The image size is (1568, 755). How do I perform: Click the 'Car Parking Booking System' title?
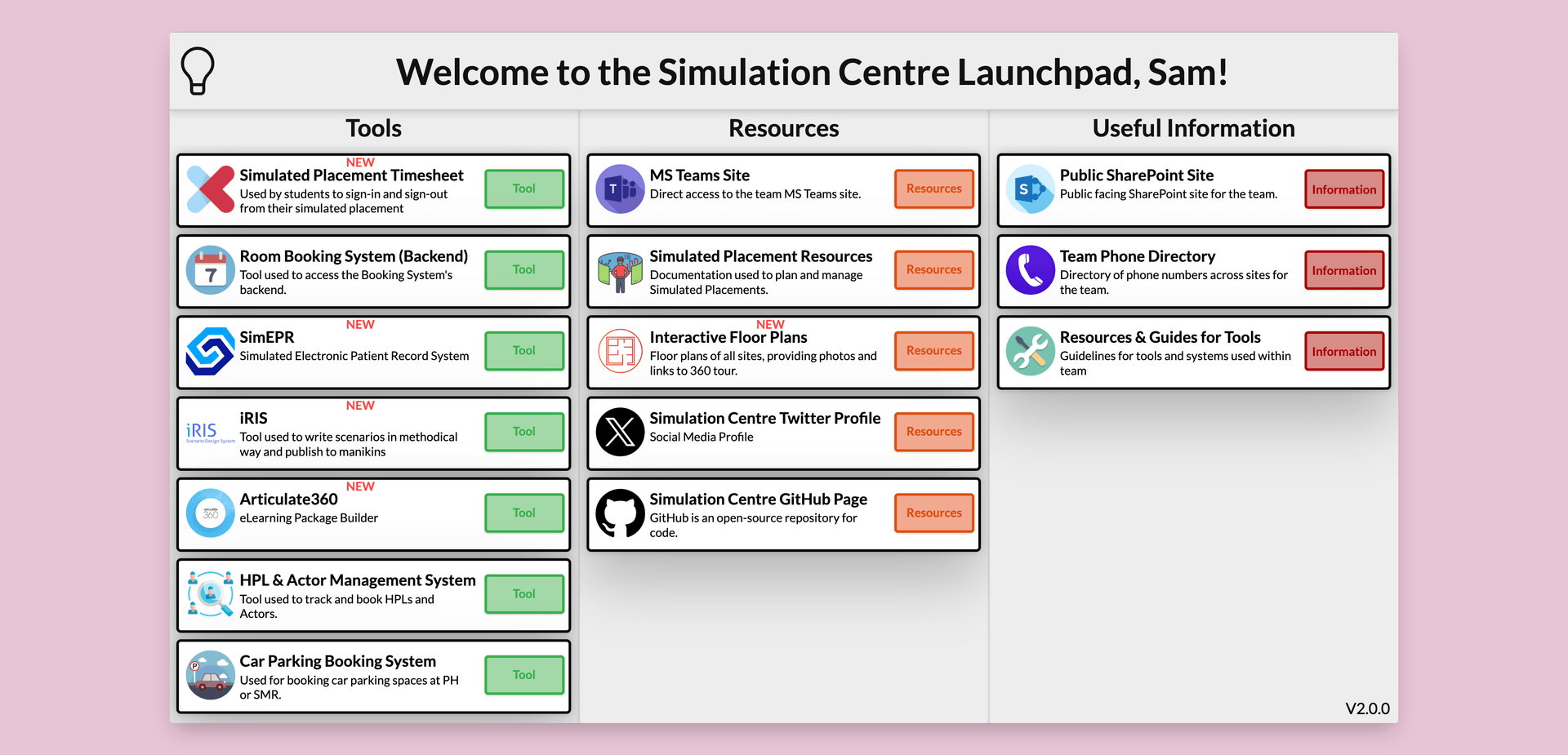[337, 661]
